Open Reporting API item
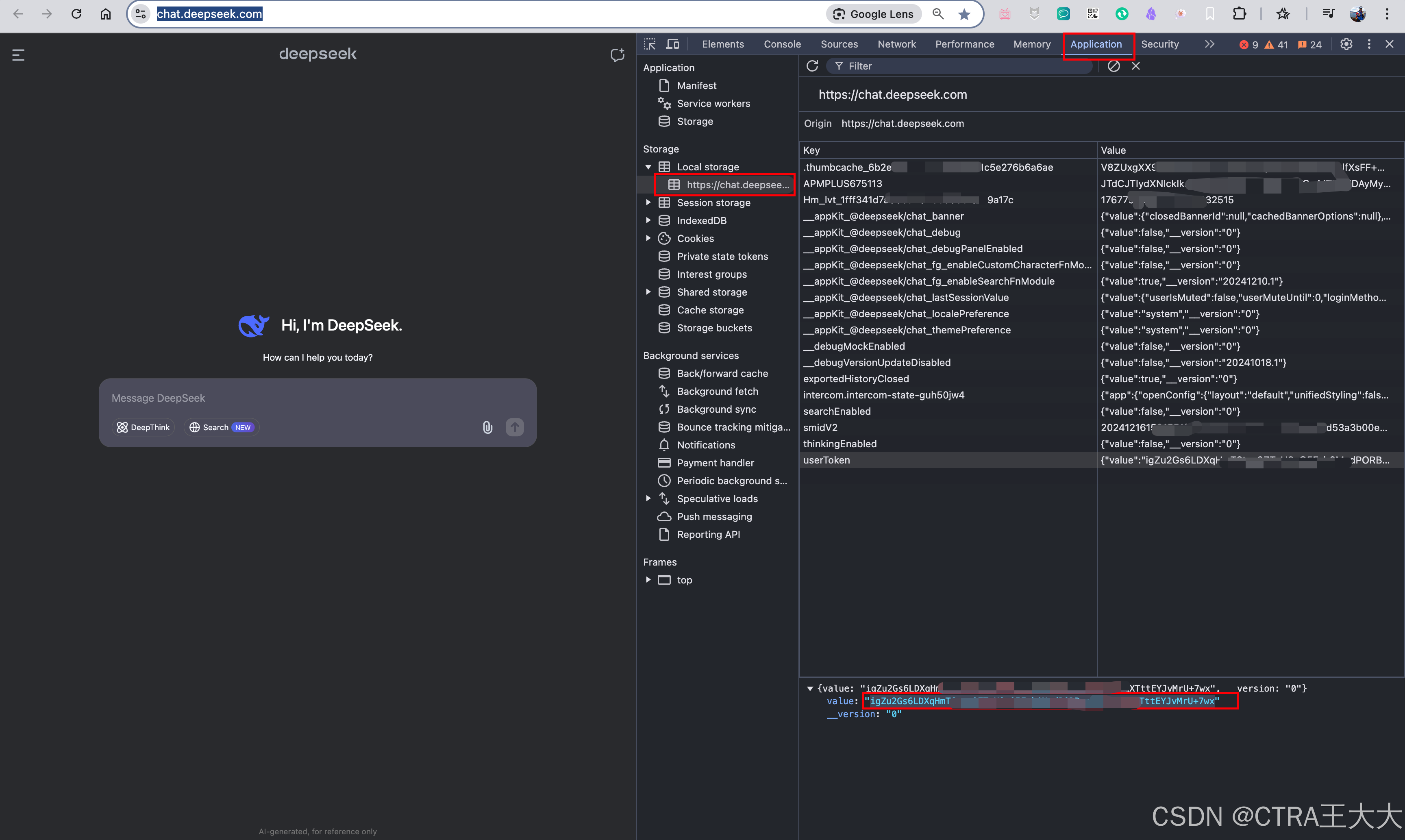The width and height of the screenshot is (1405, 840). [x=708, y=534]
